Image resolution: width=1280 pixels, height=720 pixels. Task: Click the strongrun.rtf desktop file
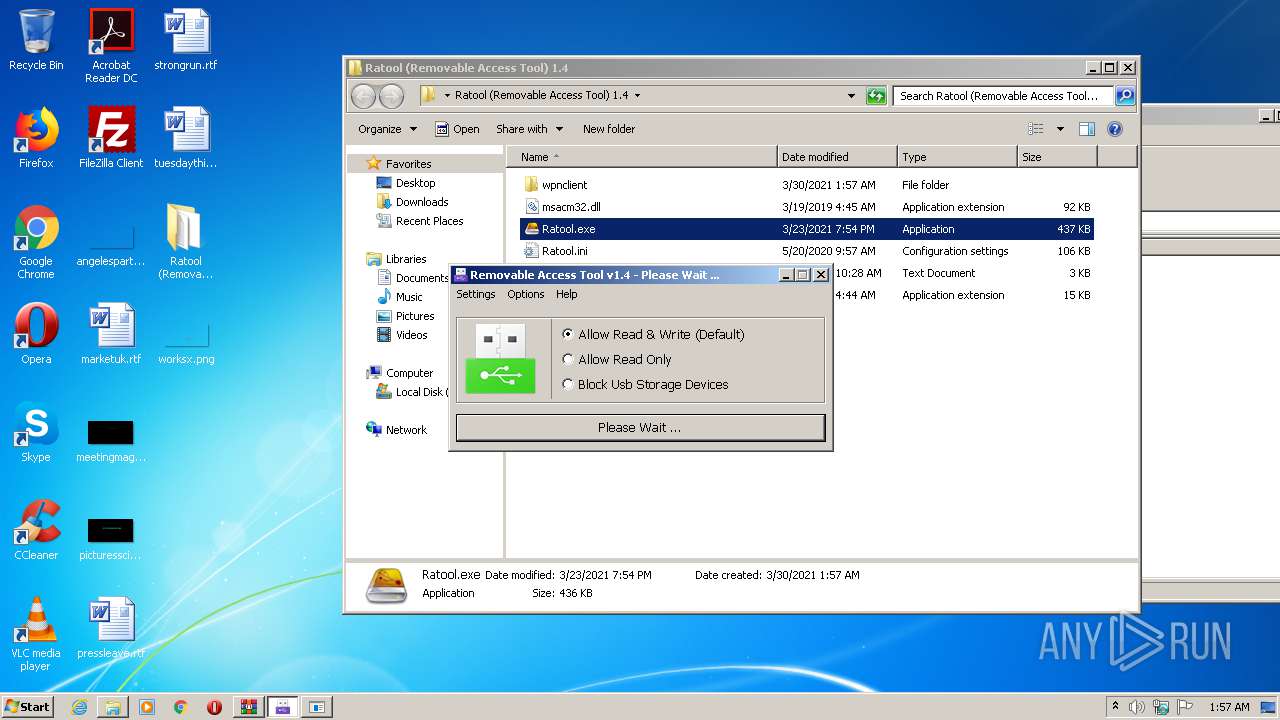(186, 41)
